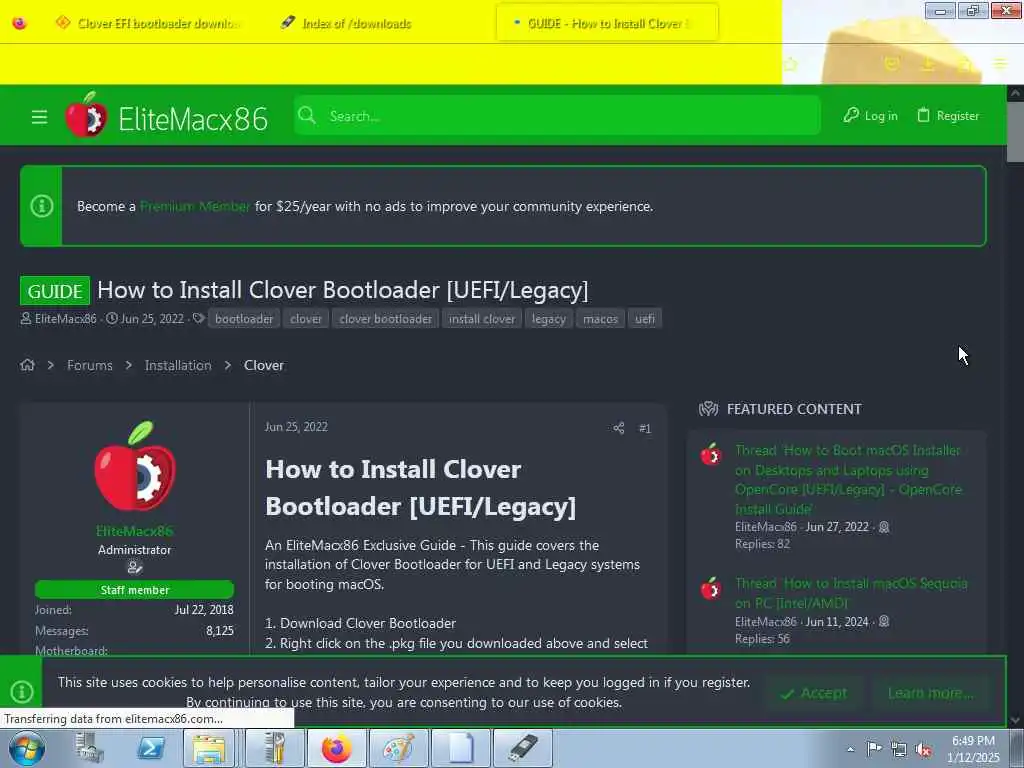Screen dimensions: 1024x768
Task: Click the Firefox icon at the tab bar start
Action: click(20, 24)
